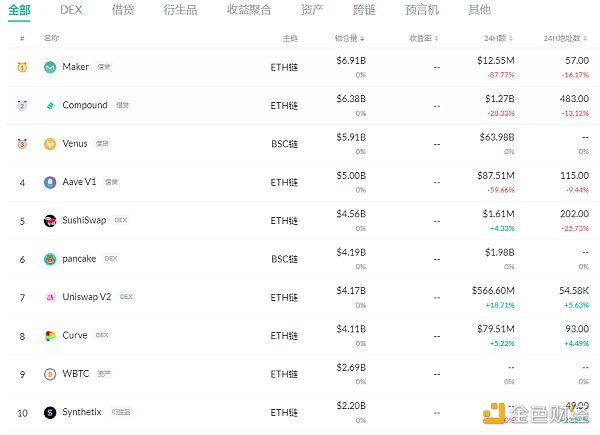Select the 预言机 tab

coord(421,10)
